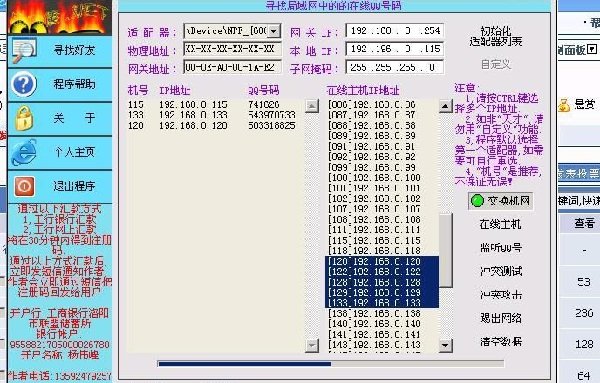This screenshot has width=600, height=383.
Task: Click the 清空数据 button
Action: (x=501, y=341)
